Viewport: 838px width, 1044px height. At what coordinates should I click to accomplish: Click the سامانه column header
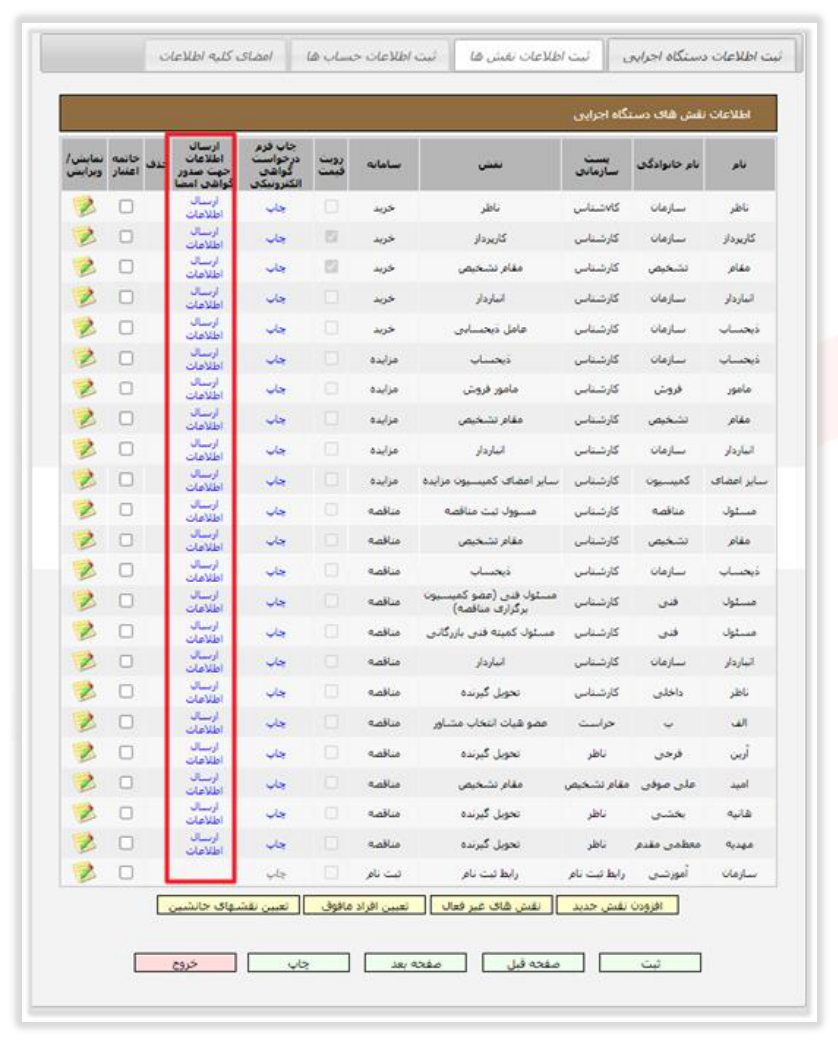point(383,164)
